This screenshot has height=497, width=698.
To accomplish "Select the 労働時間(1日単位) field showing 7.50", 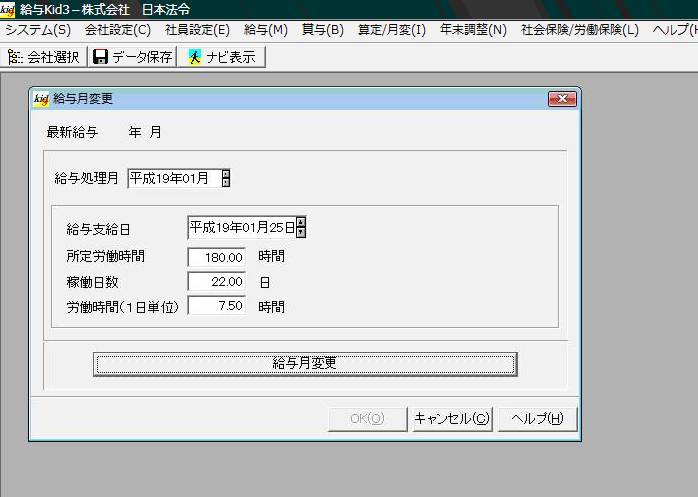I will pos(217,306).
